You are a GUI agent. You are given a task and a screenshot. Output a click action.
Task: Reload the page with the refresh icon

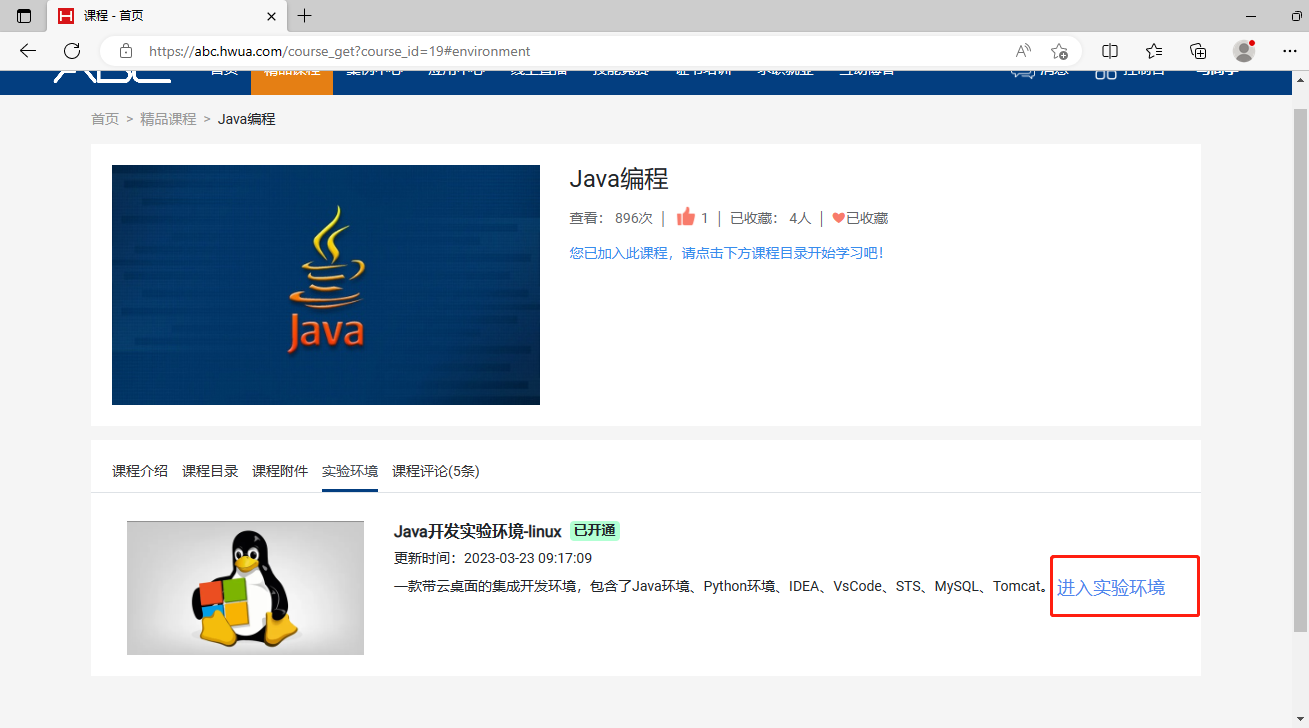tap(72, 51)
